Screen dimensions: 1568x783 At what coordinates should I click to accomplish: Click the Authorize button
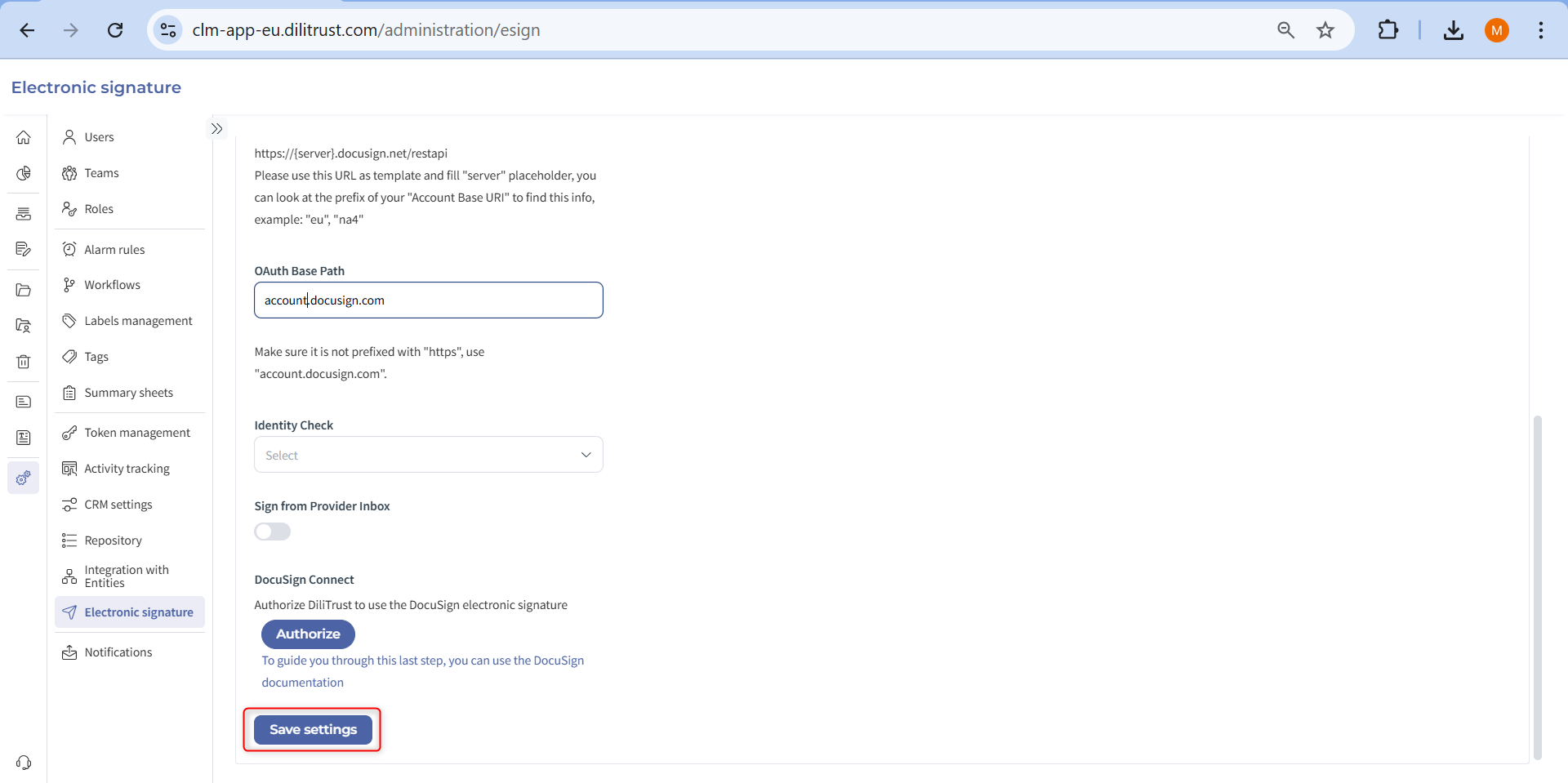pos(308,634)
